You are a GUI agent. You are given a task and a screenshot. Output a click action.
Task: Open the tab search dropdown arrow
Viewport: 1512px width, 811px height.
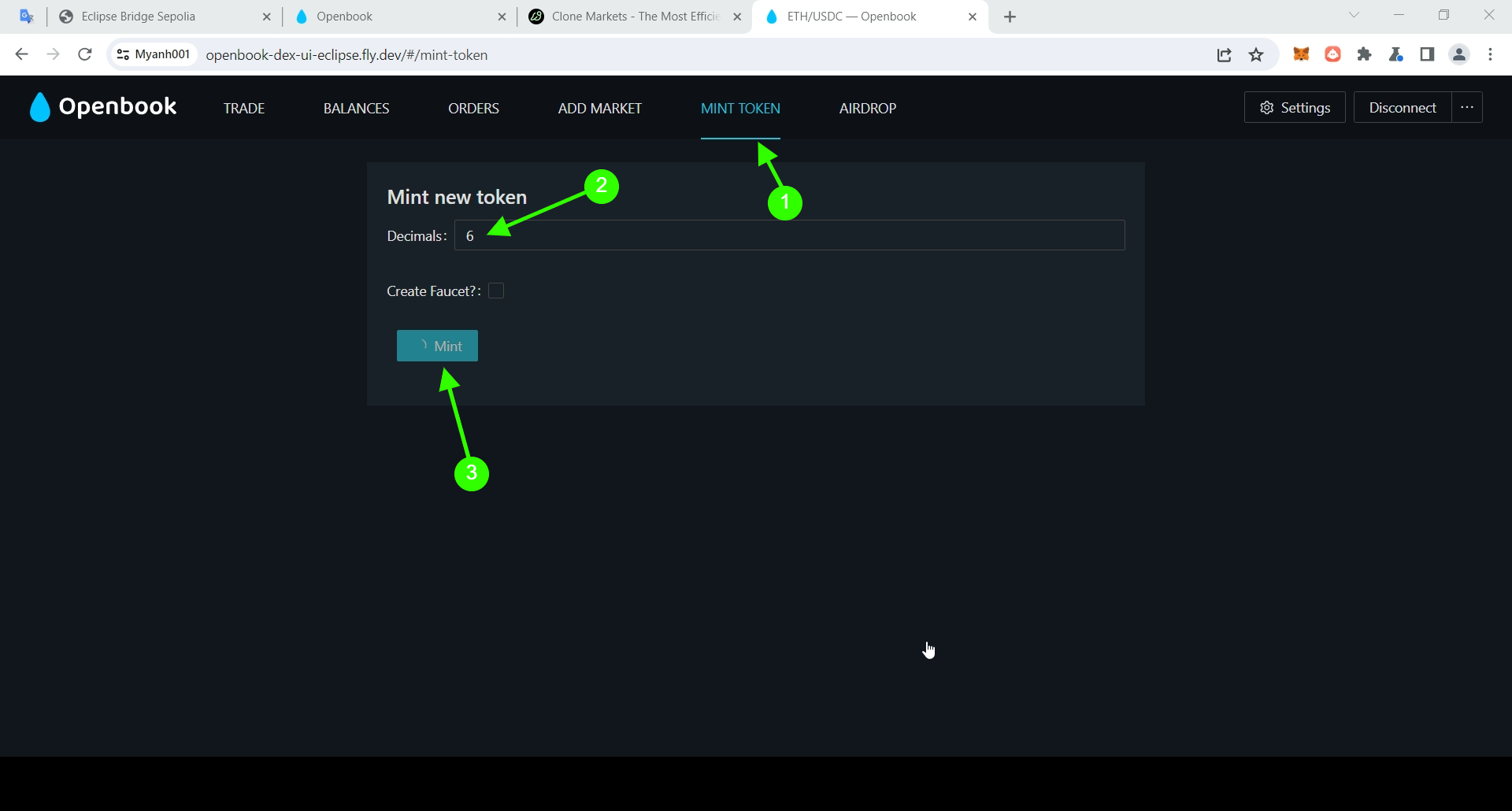(x=1354, y=15)
